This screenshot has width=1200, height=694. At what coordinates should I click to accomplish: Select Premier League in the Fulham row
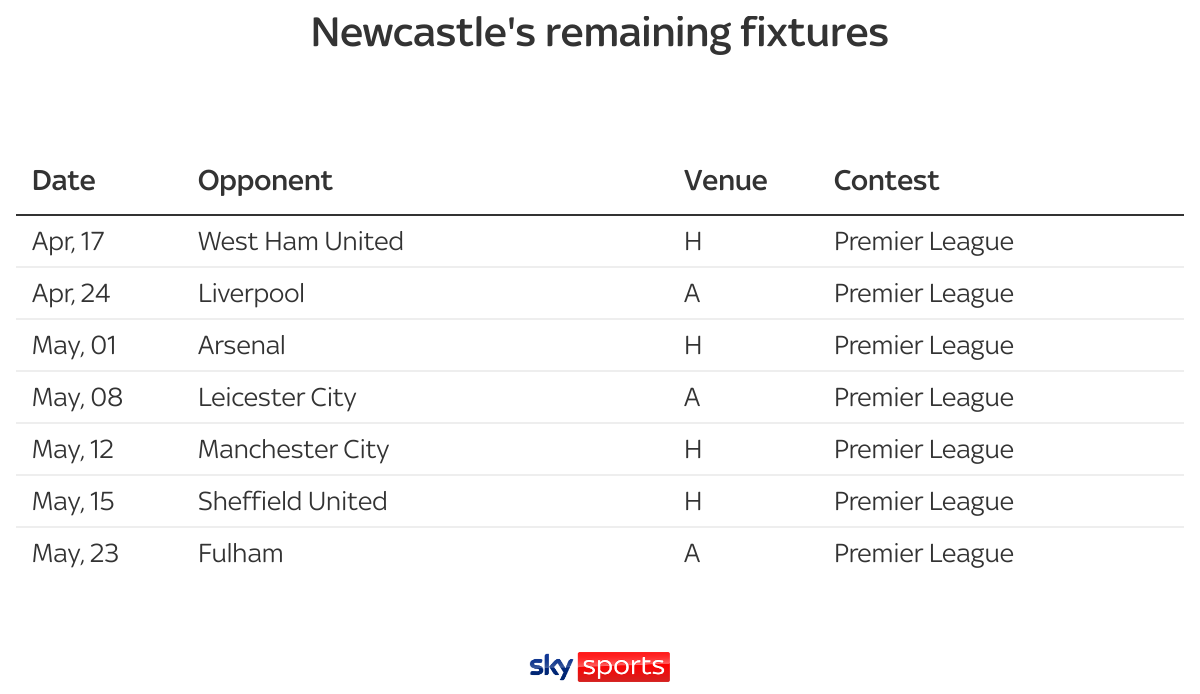point(924,553)
